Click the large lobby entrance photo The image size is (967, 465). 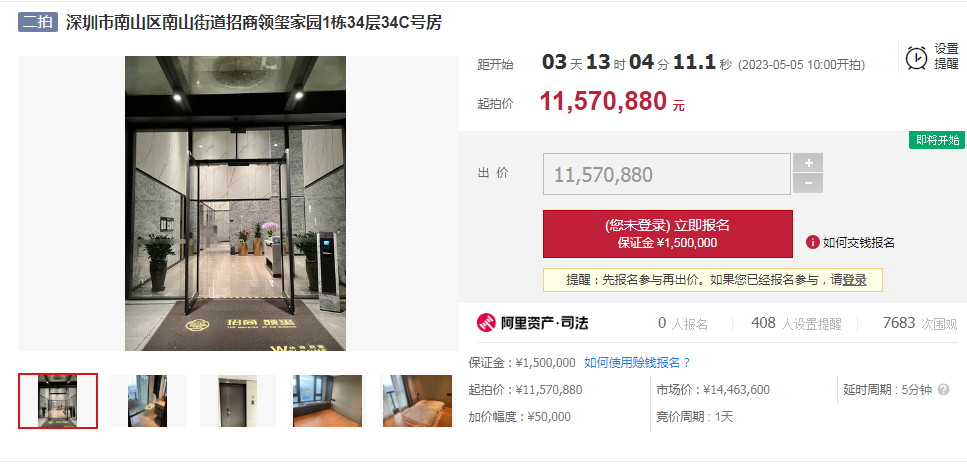pos(236,204)
